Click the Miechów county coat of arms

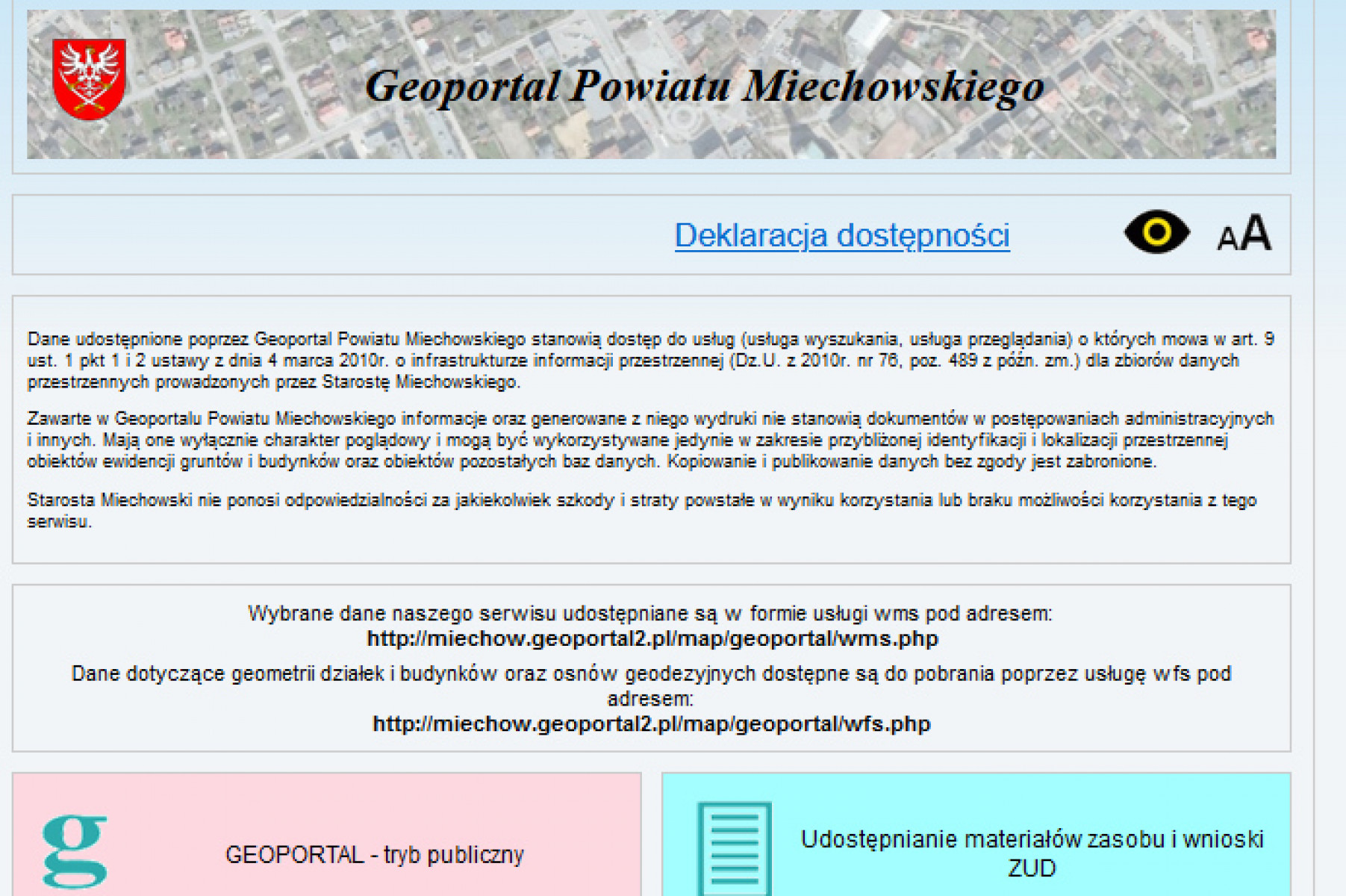click(x=89, y=79)
